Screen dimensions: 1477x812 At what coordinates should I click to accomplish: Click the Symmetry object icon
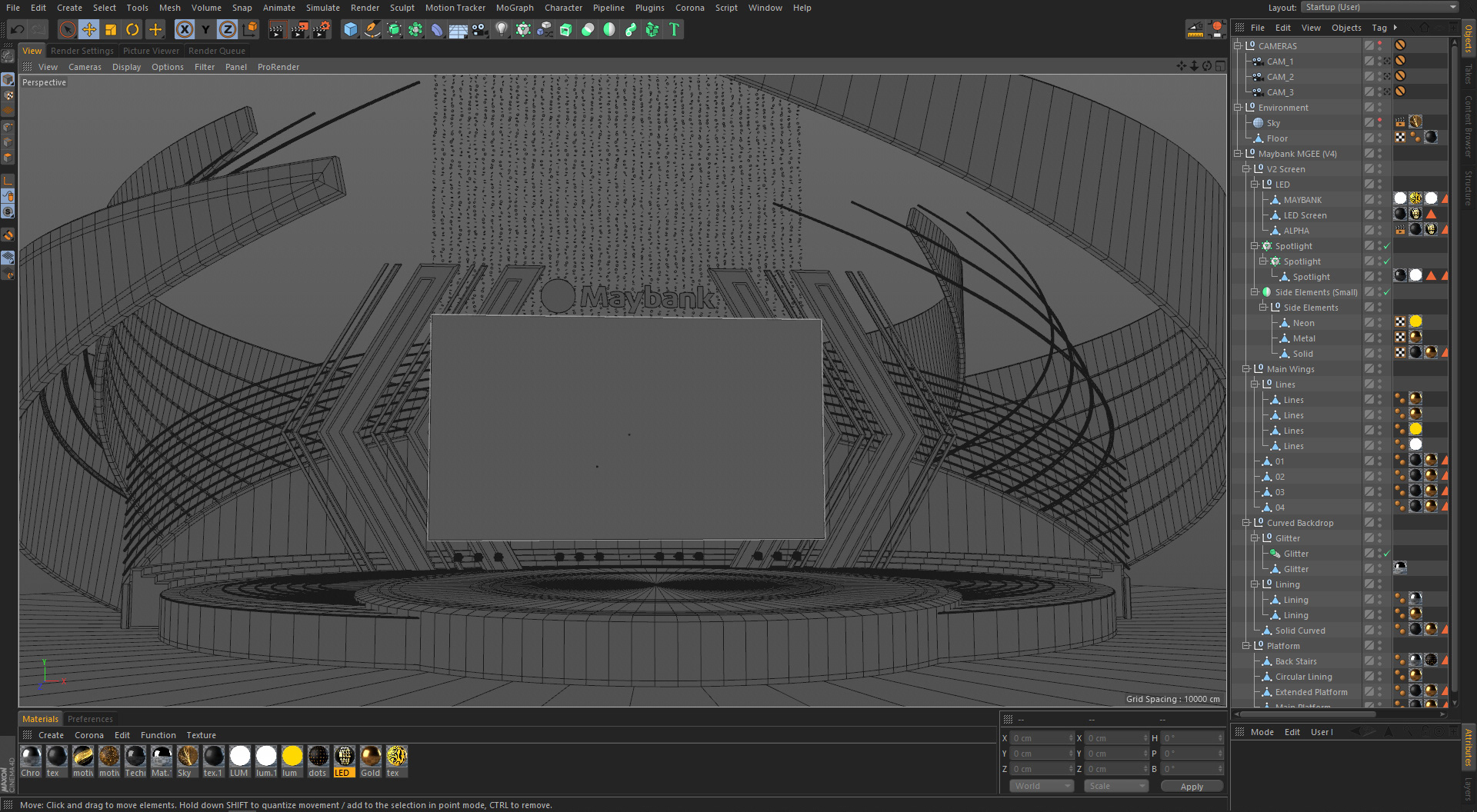point(609,29)
